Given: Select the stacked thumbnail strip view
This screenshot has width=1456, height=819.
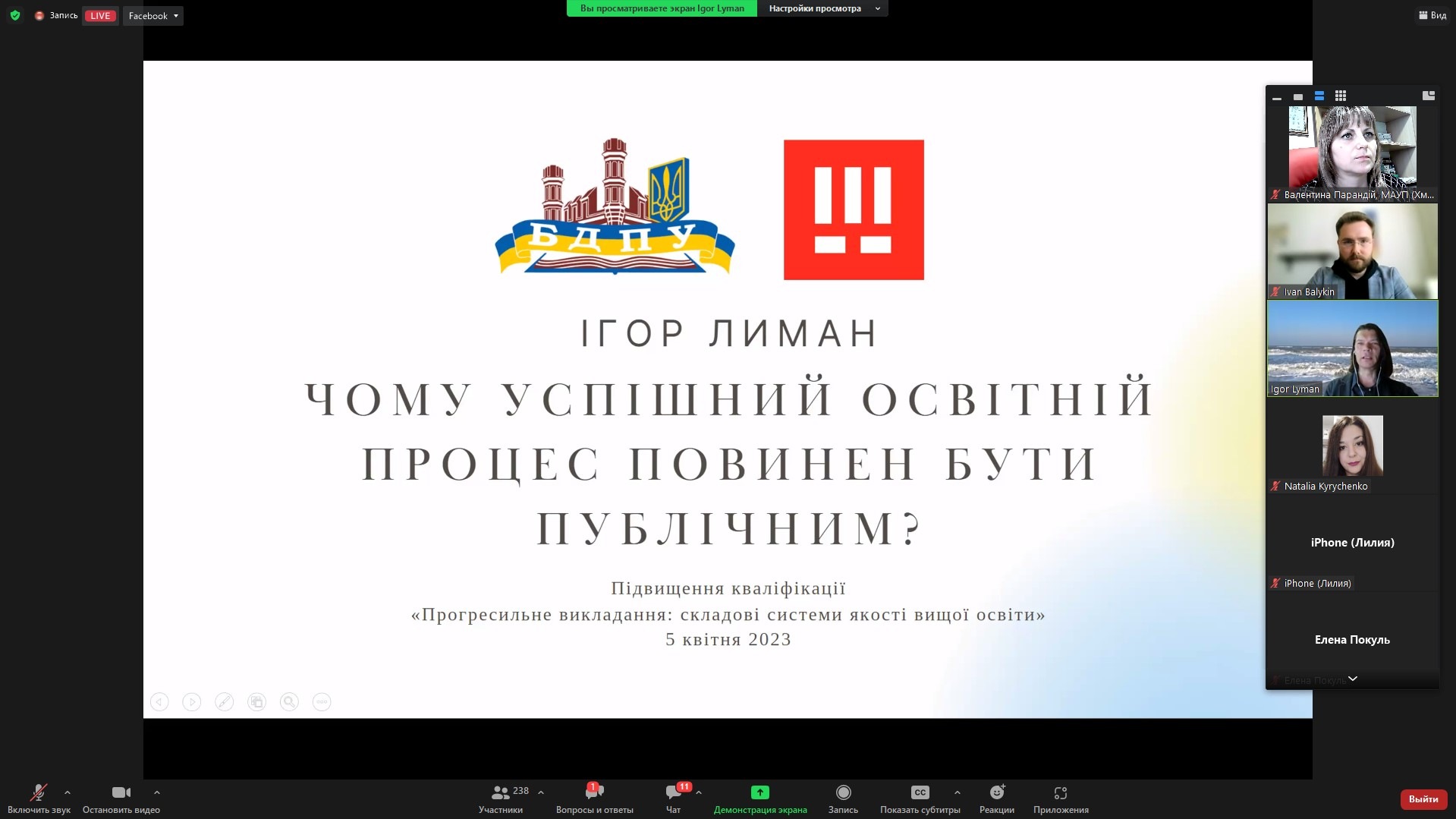Looking at the screenshot, I should point(1319,96).
